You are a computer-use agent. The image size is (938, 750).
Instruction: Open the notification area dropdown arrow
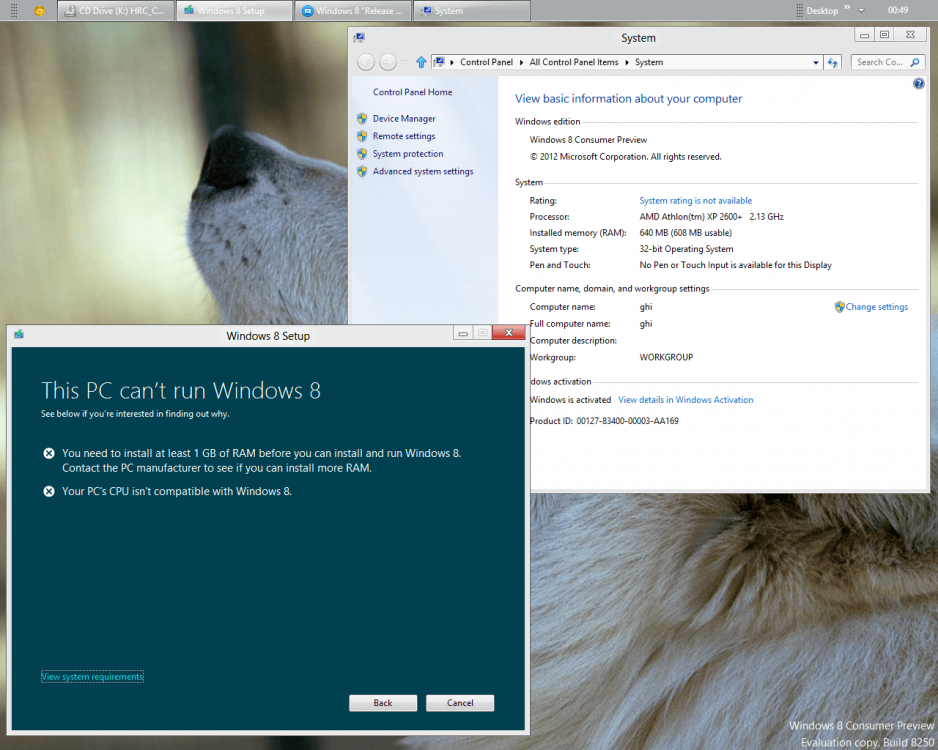click(861, 11)
